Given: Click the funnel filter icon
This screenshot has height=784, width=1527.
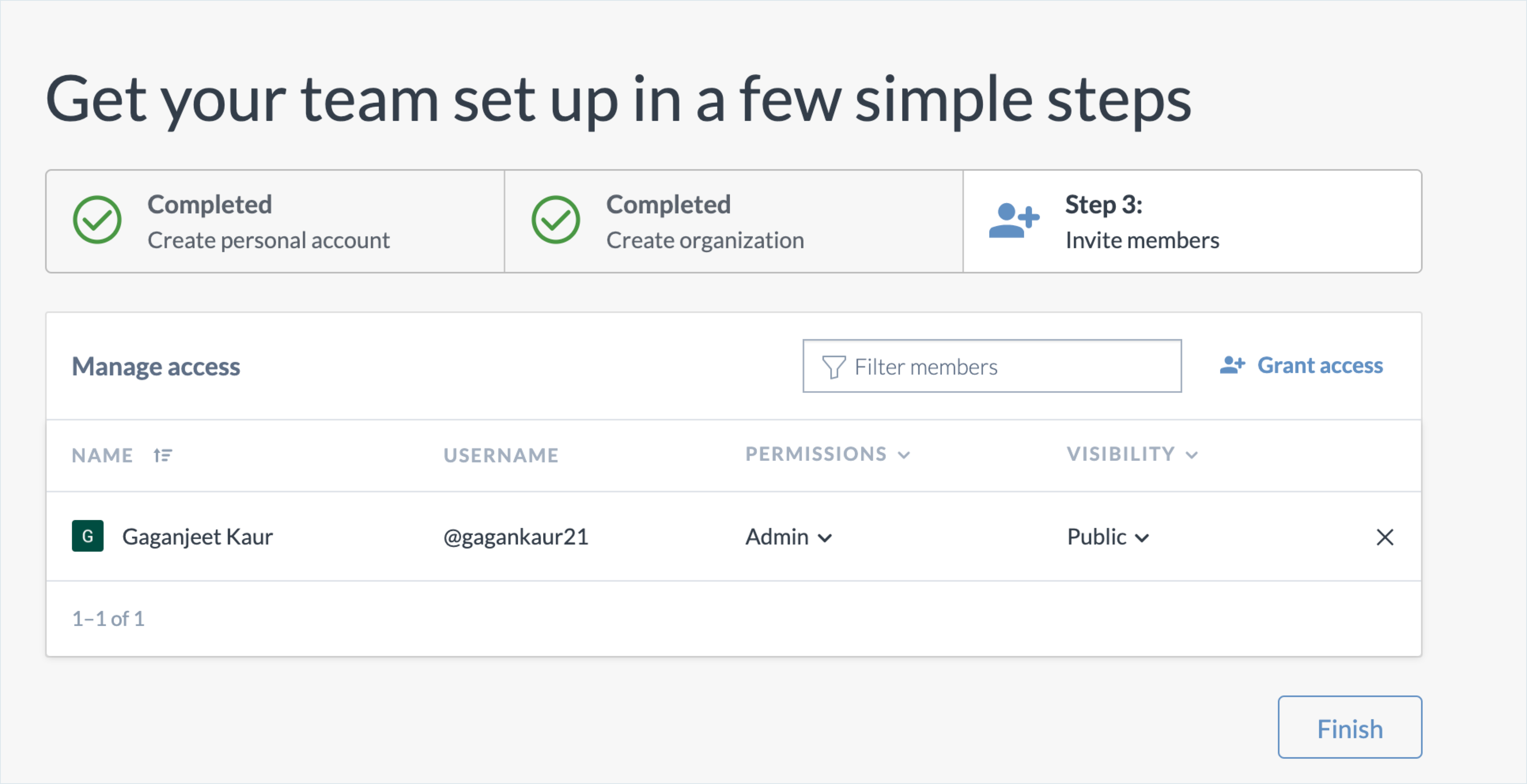Looking at the screenshot, I should (833, 367).
